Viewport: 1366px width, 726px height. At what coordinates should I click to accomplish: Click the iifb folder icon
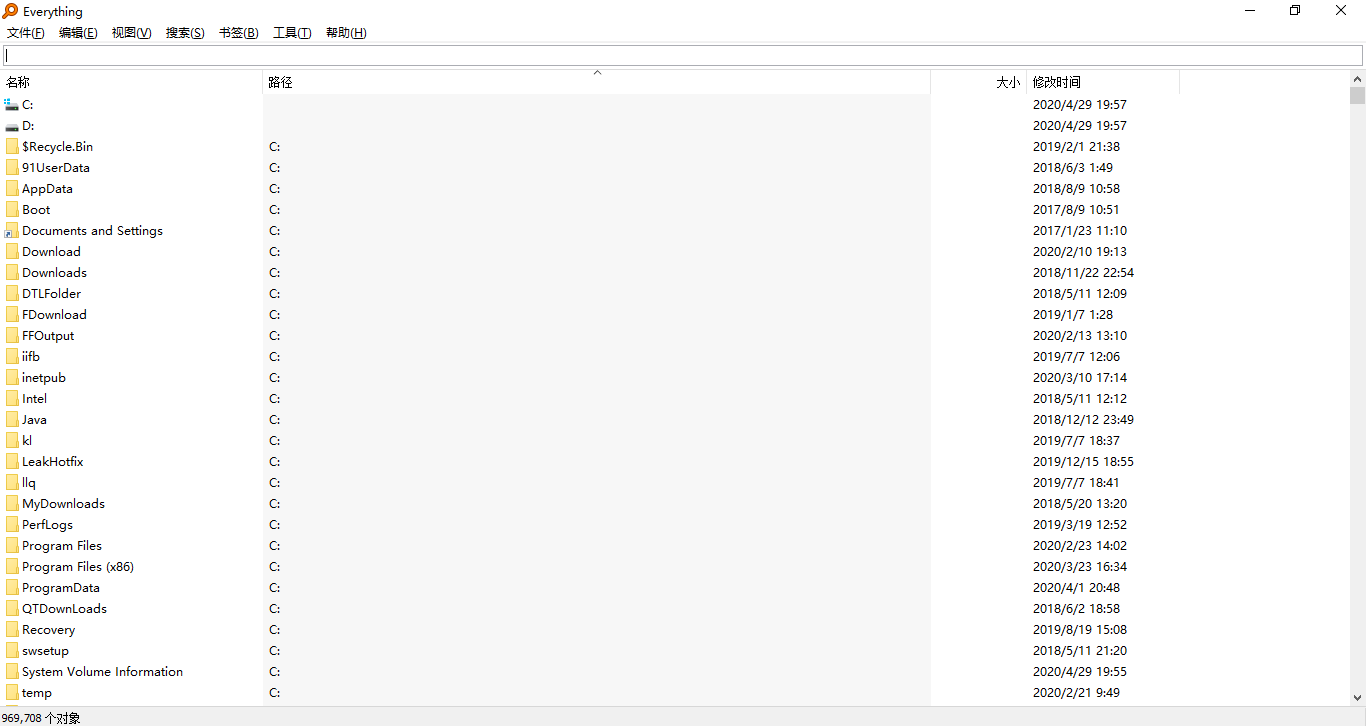click(x=12, y=356)
